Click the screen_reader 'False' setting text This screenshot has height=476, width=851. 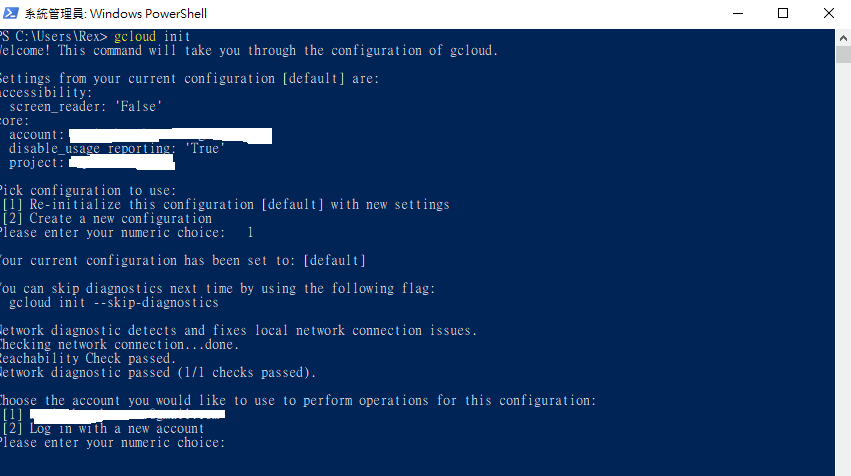138,106
